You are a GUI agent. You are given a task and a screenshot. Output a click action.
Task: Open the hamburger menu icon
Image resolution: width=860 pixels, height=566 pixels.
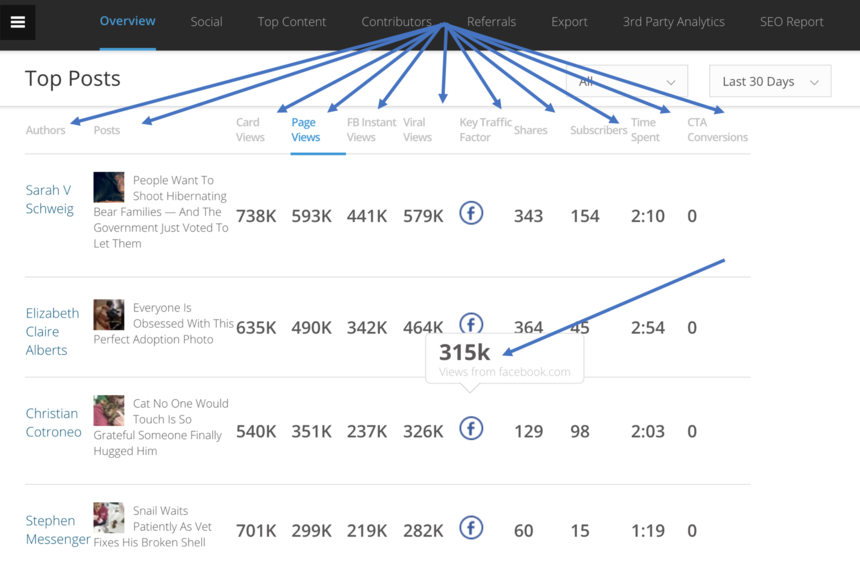click(18, 22)
